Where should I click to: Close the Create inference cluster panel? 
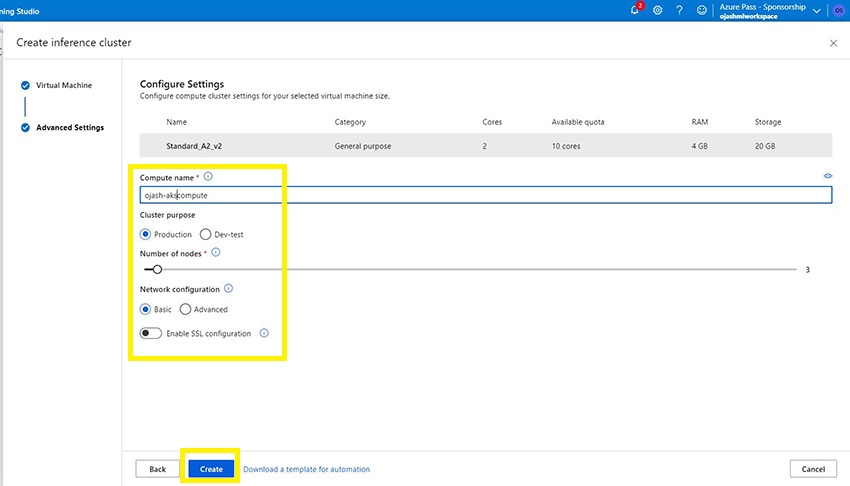[834, 43]
